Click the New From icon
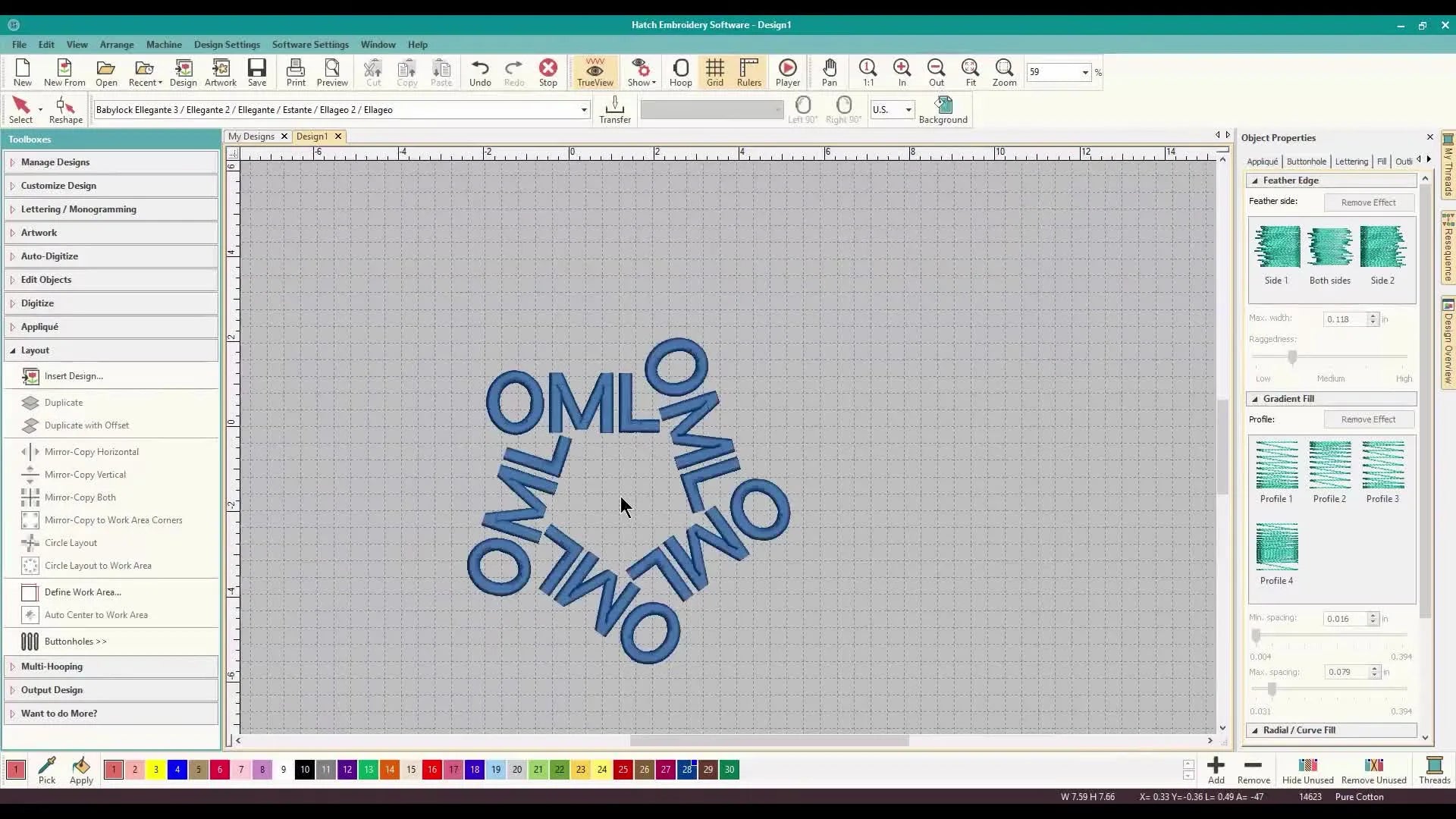This screenshot has height=819, width=1456. 64,73
